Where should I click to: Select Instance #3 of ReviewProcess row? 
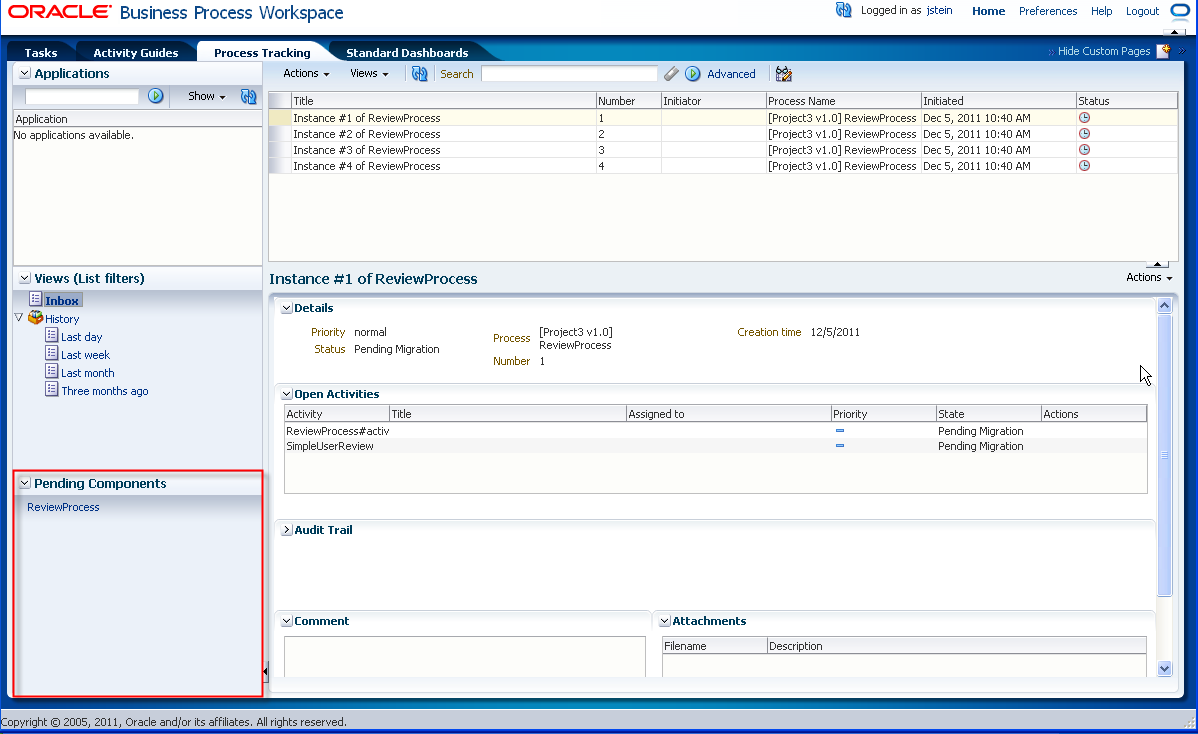723,150
